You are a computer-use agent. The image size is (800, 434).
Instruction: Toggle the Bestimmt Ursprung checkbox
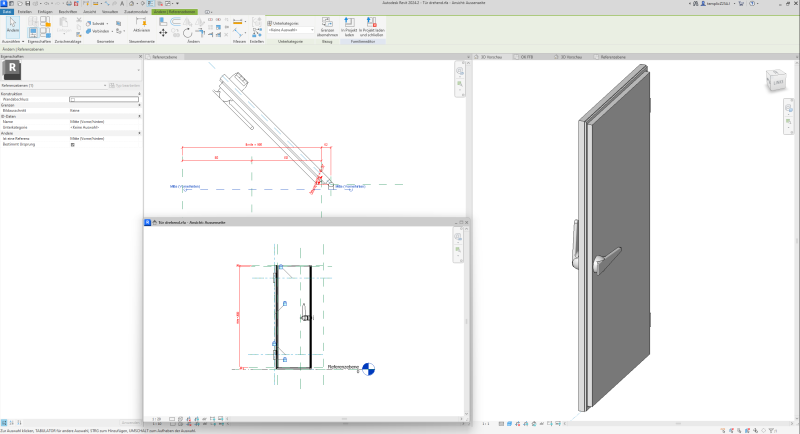point(72,144)
